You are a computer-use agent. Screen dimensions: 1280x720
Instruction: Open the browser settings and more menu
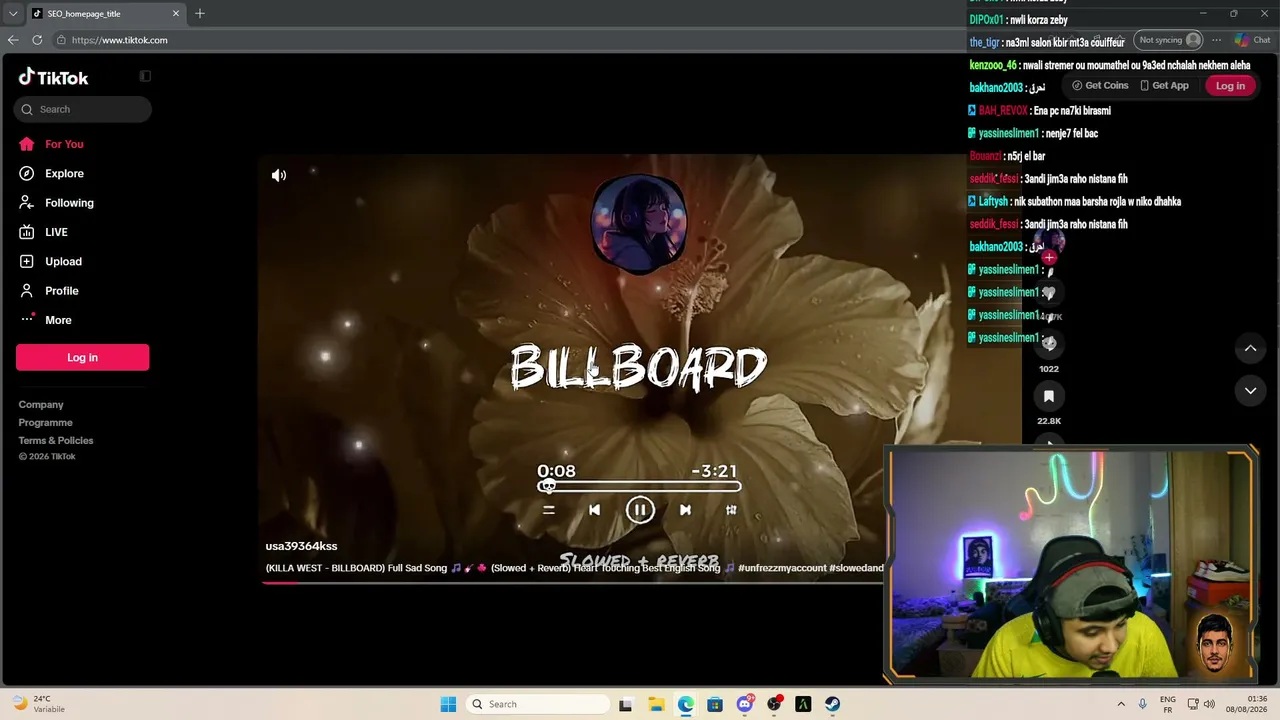[1216, 40]
